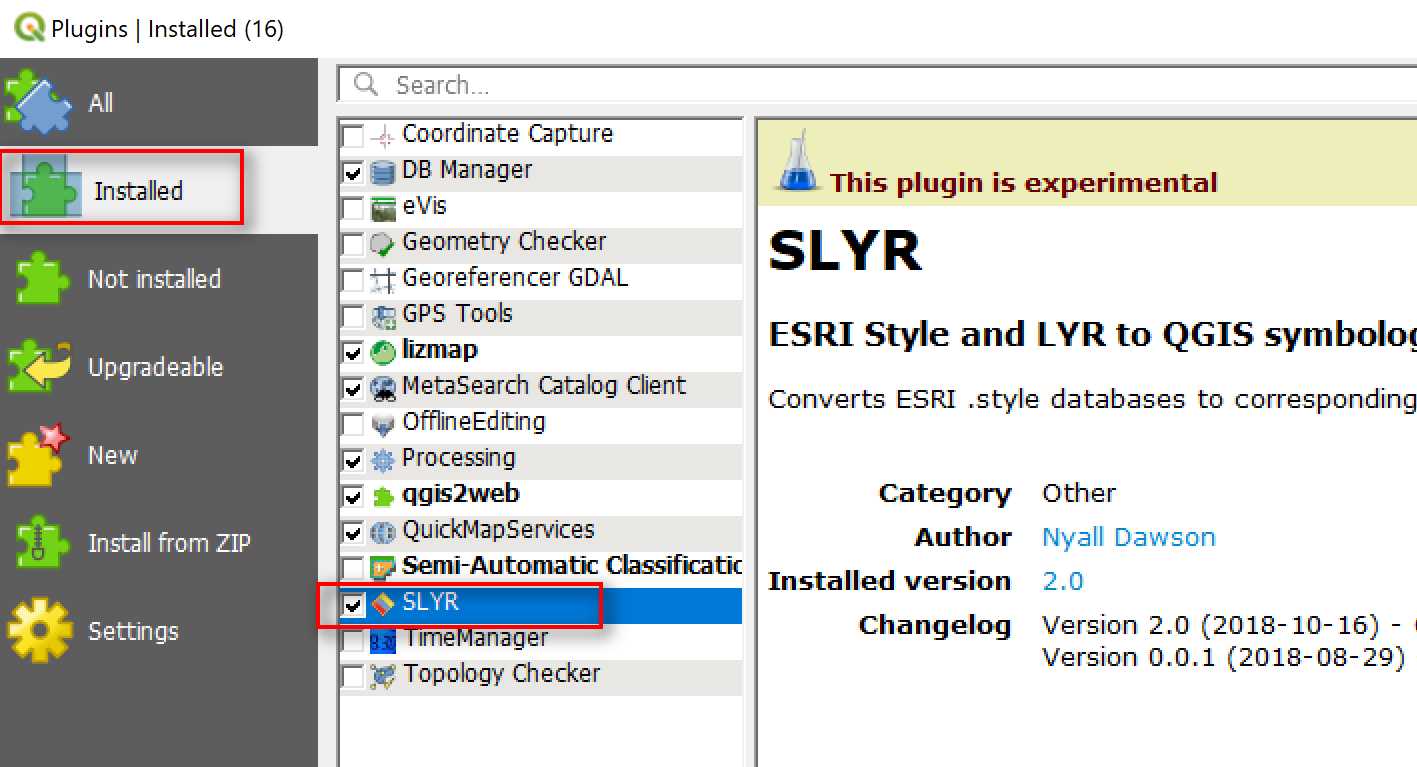The height and width of the screenshot is (767, 1417).
Task: Open the plugin manager Settings tab
Action: 159,631
